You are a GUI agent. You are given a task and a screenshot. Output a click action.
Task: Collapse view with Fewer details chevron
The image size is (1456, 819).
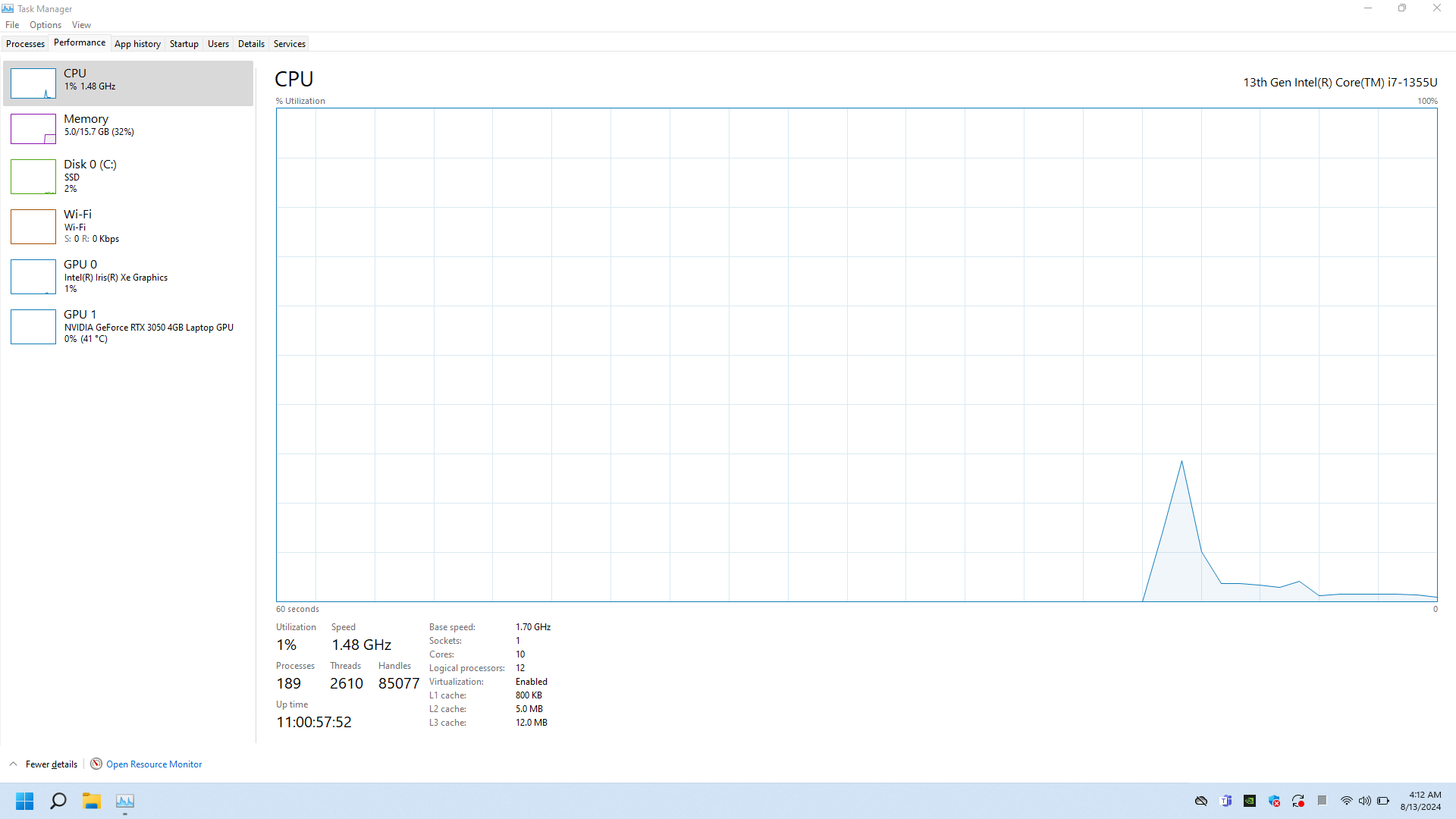(14, 764)
